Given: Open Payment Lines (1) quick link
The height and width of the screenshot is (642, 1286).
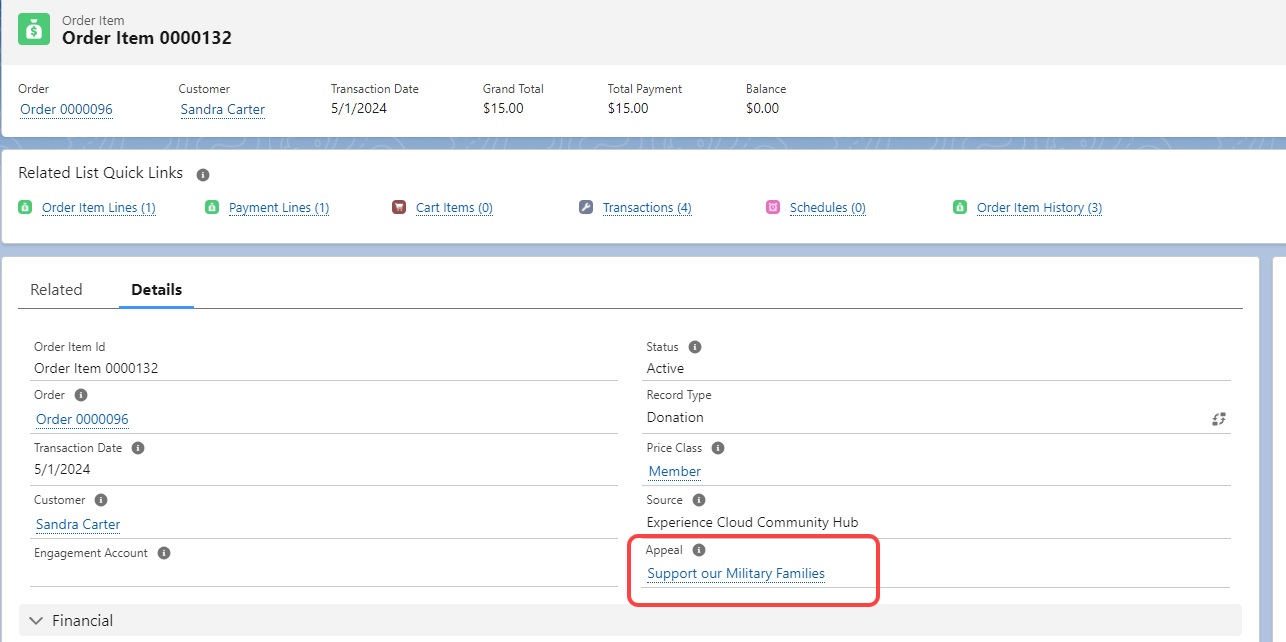Looking at the screenshot, I should click(279, 208).
